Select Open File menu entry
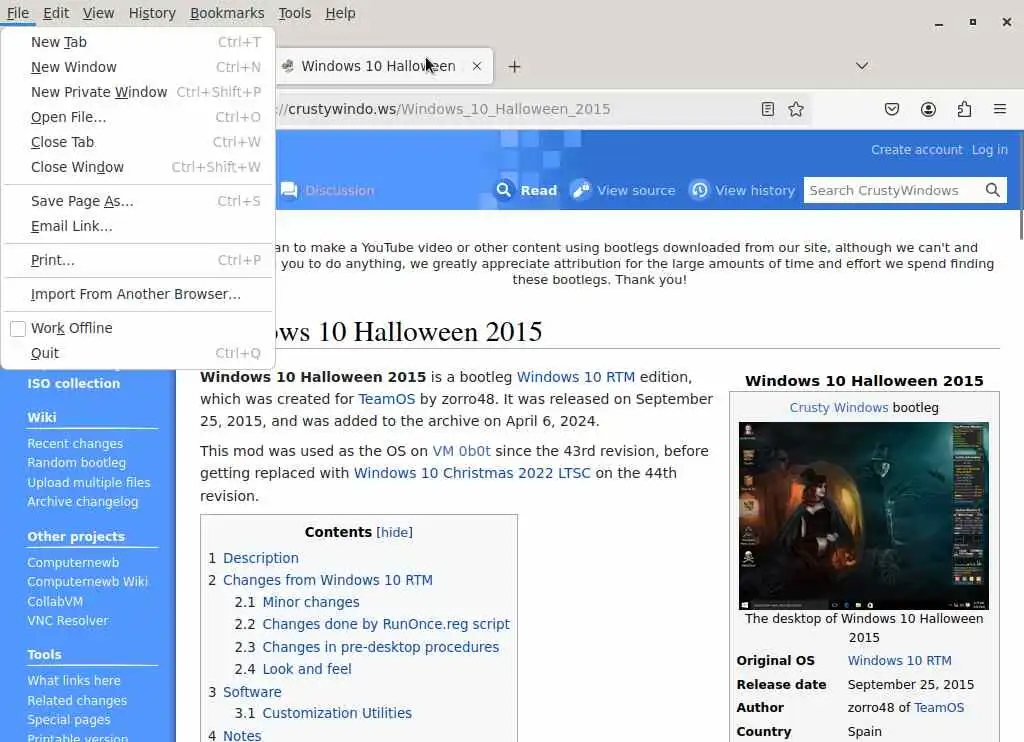Screen dimensions: 1024x742 (x=138, y=117)
